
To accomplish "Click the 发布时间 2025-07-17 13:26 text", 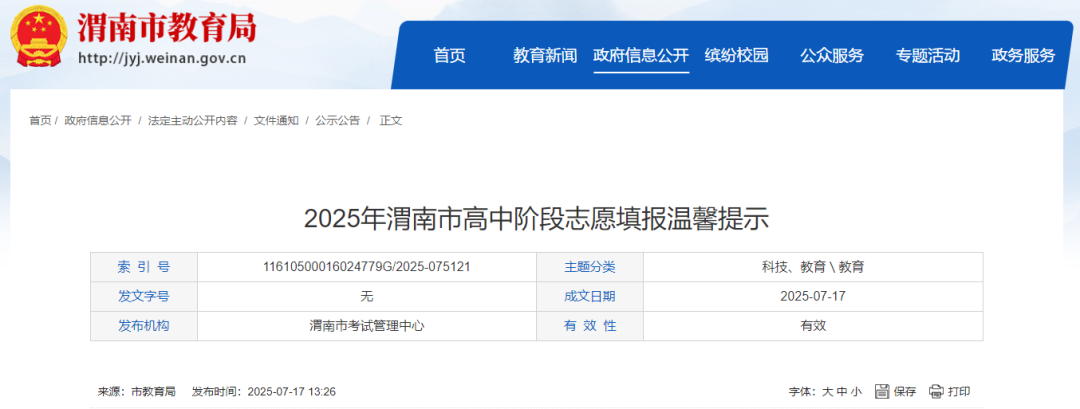I will point(264,392).
